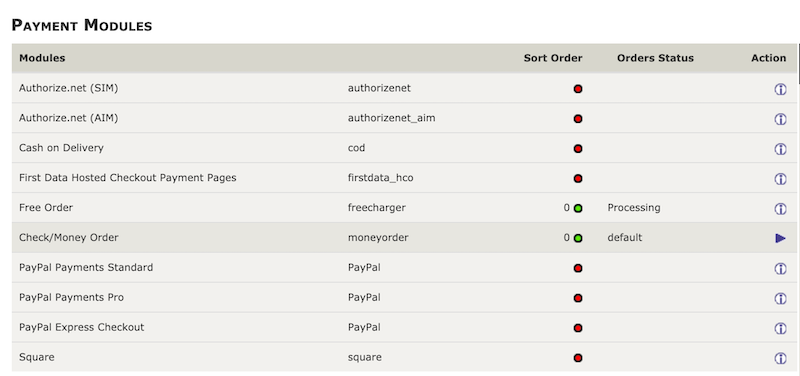
Task: Open info icon for Square module
Action: [x=780, y=358]
